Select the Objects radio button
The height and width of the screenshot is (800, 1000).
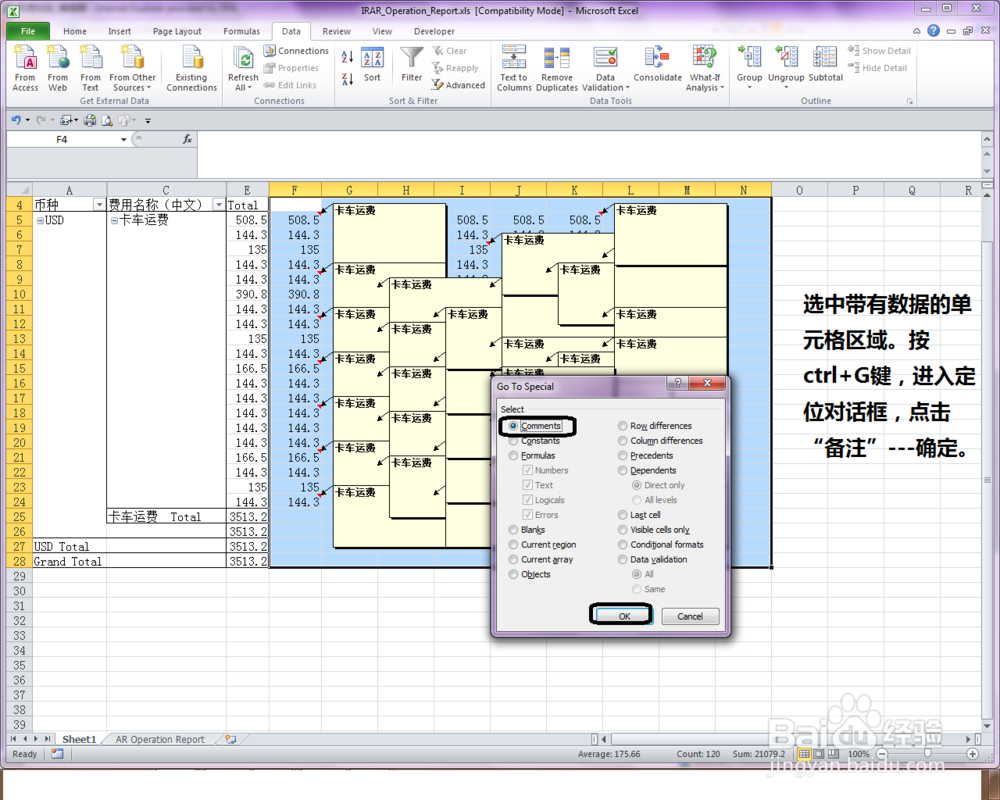pos(513,574)
